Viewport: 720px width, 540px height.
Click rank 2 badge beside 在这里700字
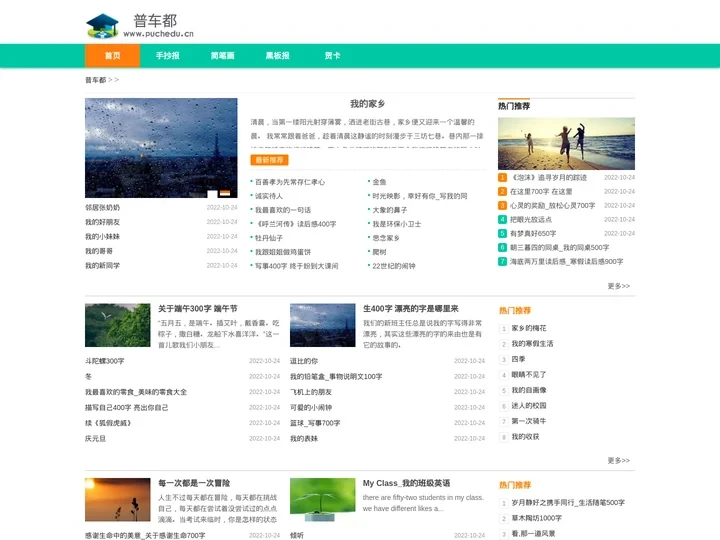[502, 191]
